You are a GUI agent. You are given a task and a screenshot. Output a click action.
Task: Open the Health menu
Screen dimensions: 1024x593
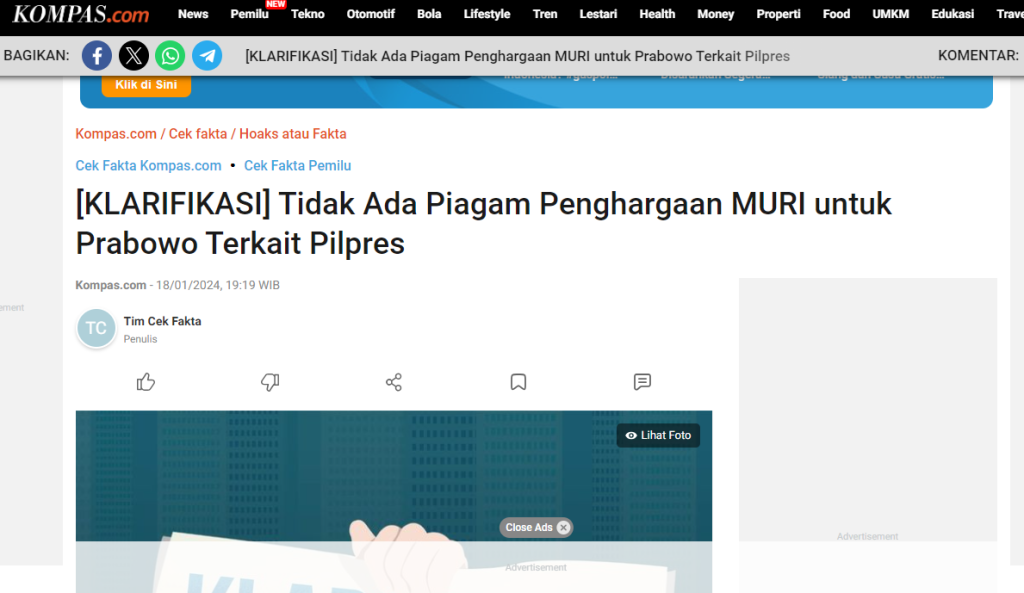(x=657, y=14)
